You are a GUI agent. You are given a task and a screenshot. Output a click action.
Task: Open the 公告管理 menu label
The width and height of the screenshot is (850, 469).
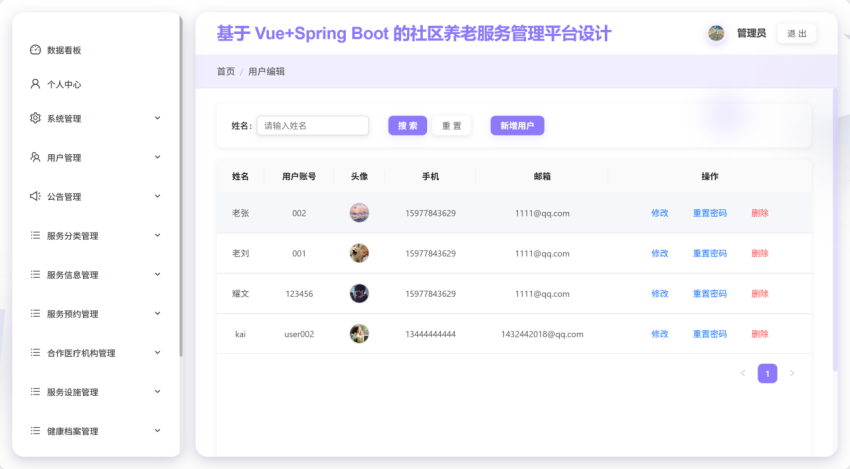point(64,196)
